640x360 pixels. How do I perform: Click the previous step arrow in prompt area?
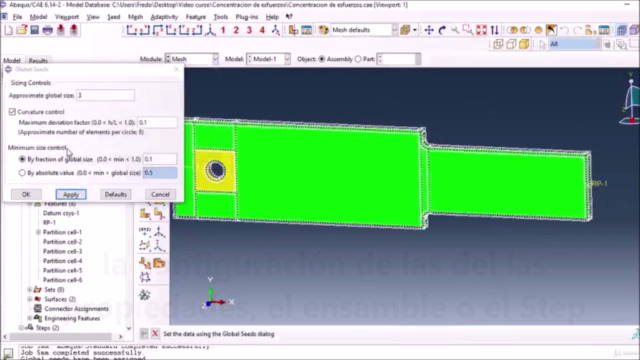144,334
